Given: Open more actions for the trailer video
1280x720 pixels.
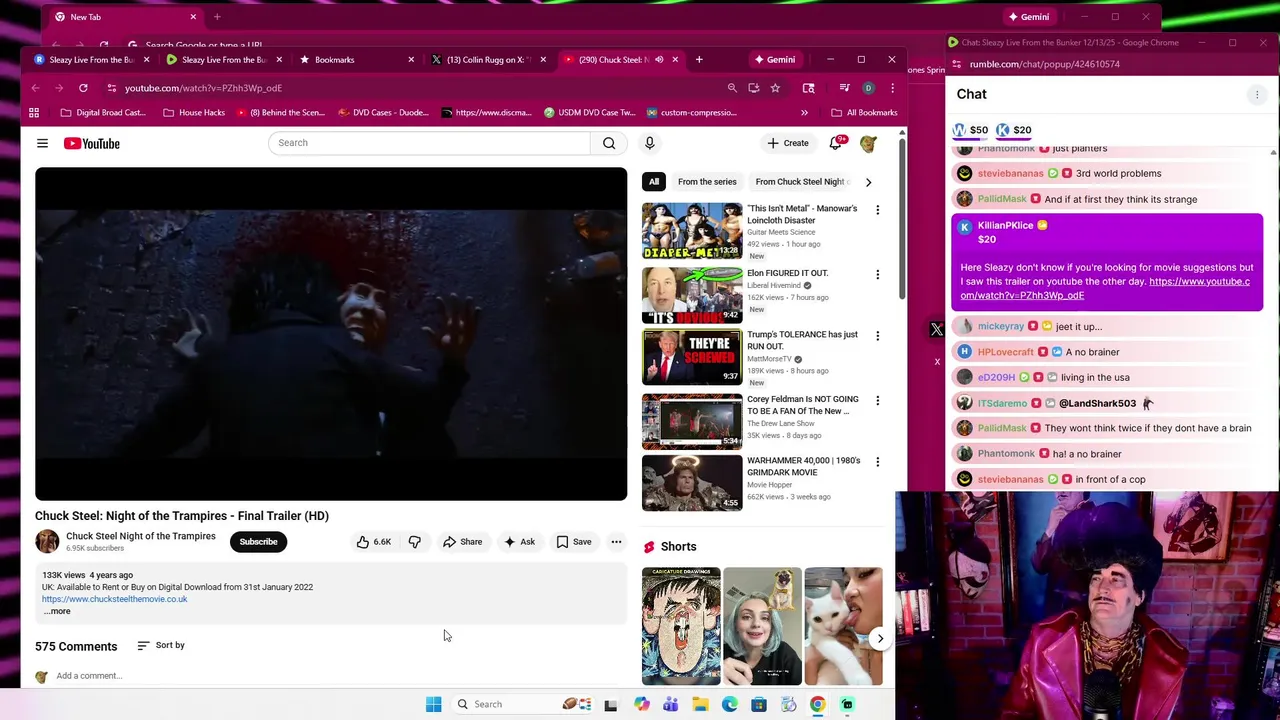Looking at the screenshot, I should click(x=616, y=542).
